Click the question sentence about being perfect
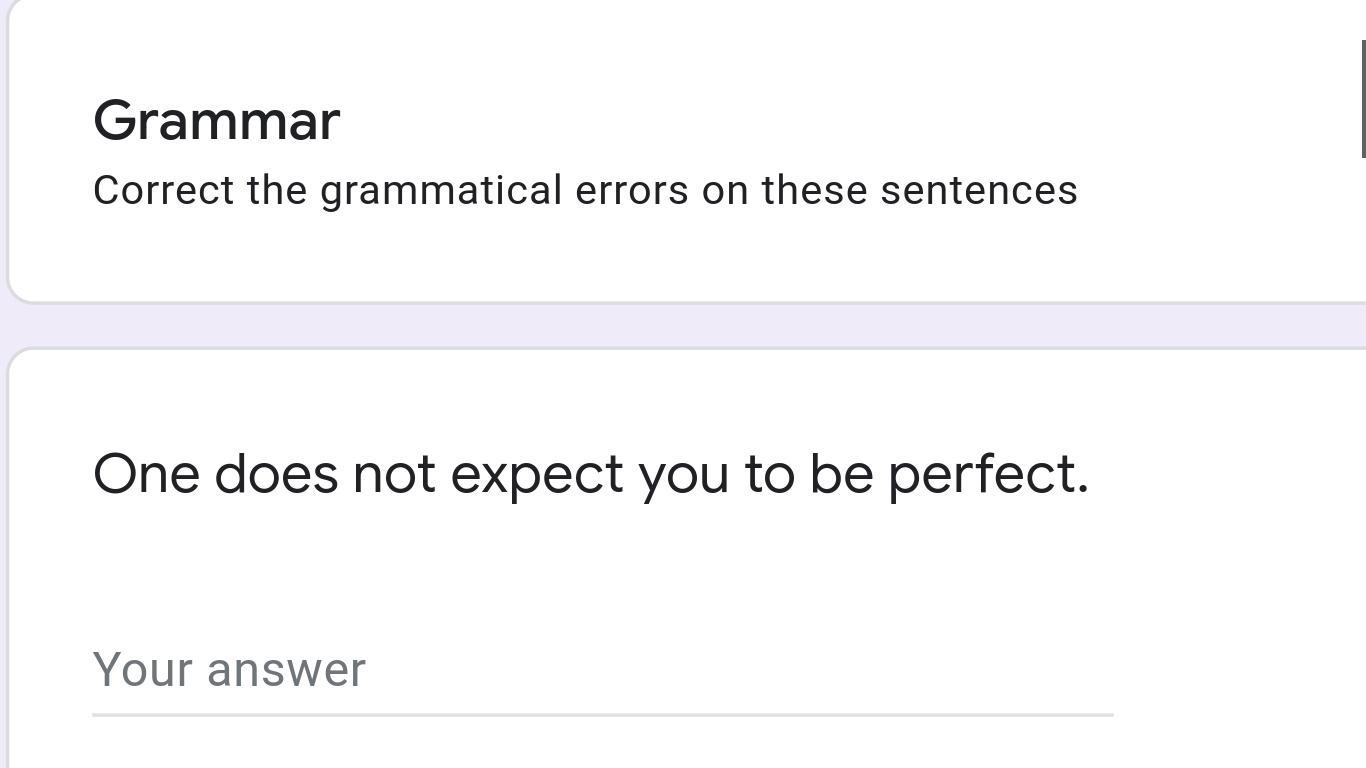Screen dimensions: 1366x768 tap(590, 474)
